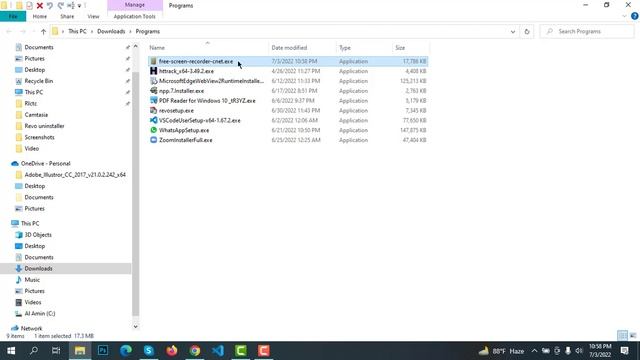Viewport: 640px width, 360px height.
Task: Open Camtasia folder in sidebar
Action: coord(36,115)
